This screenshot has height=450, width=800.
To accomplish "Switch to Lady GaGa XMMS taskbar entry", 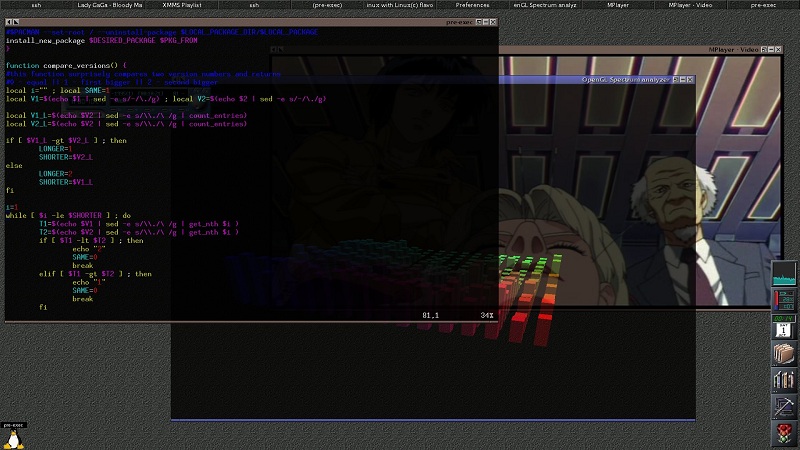I will coord(111,5).
